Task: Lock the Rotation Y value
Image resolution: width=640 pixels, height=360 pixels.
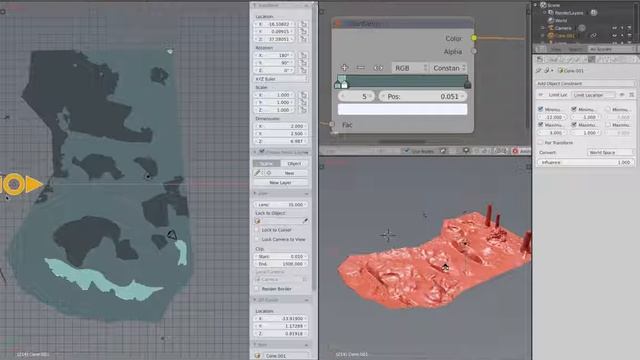Action: (303, 63)
